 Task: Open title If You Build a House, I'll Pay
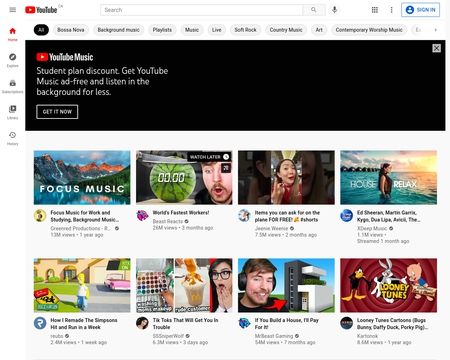point(287,323)
